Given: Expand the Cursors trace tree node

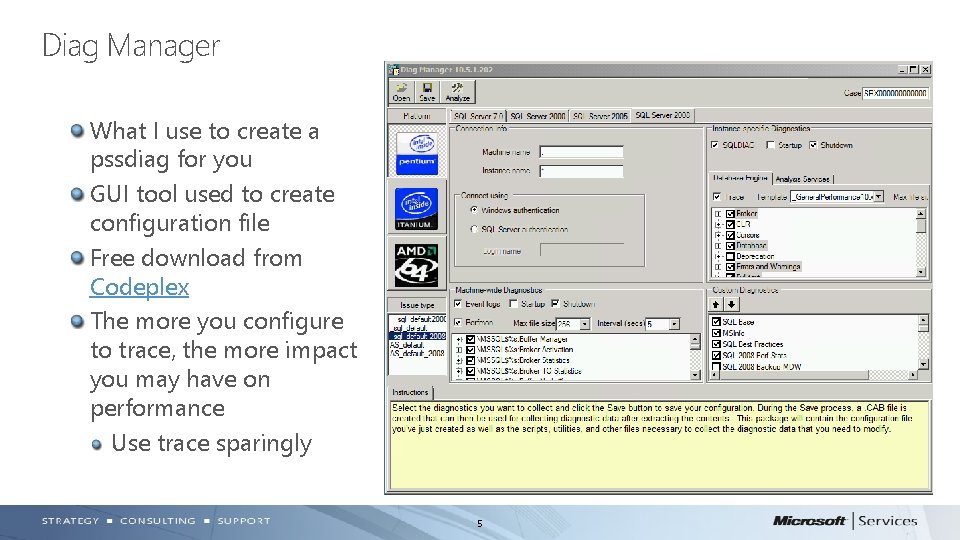Looking at the screenshot, I should coord(719,235).
